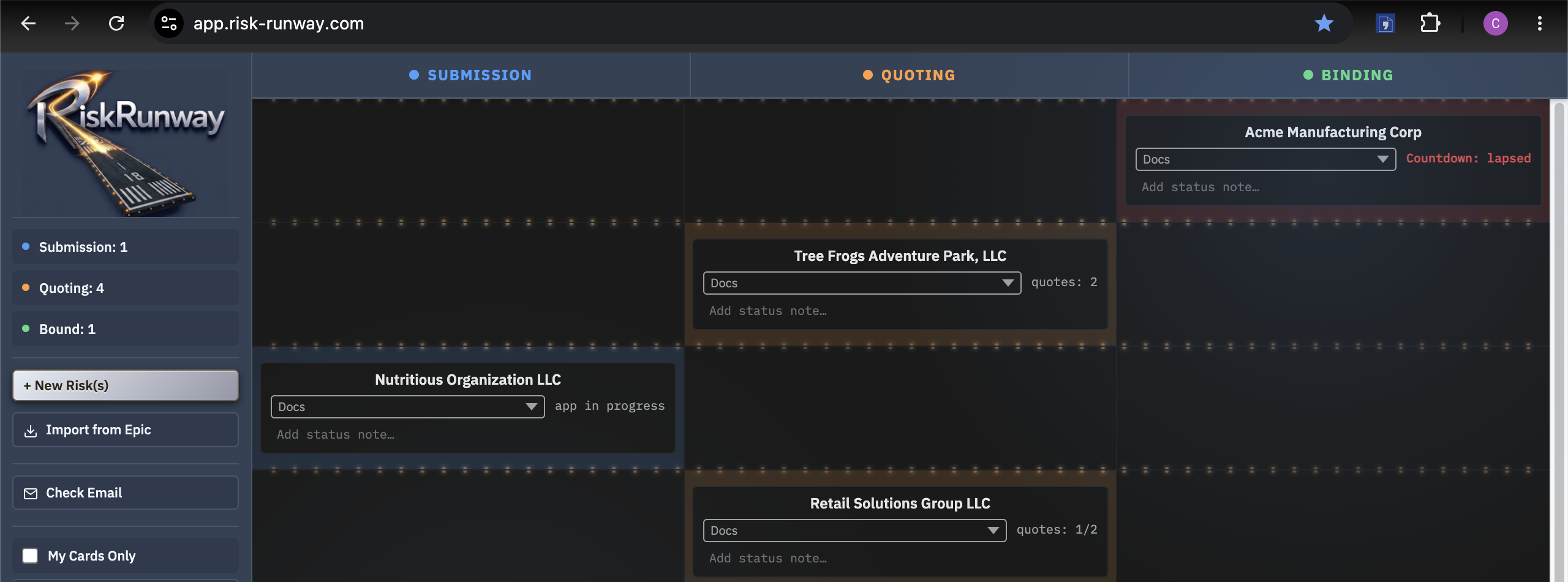Image resolution: width=1568 pixels, height=582 pixels.
Task: Click Add status note field on Acme card
Action: pyautogui.click(x=1333, y=187)
